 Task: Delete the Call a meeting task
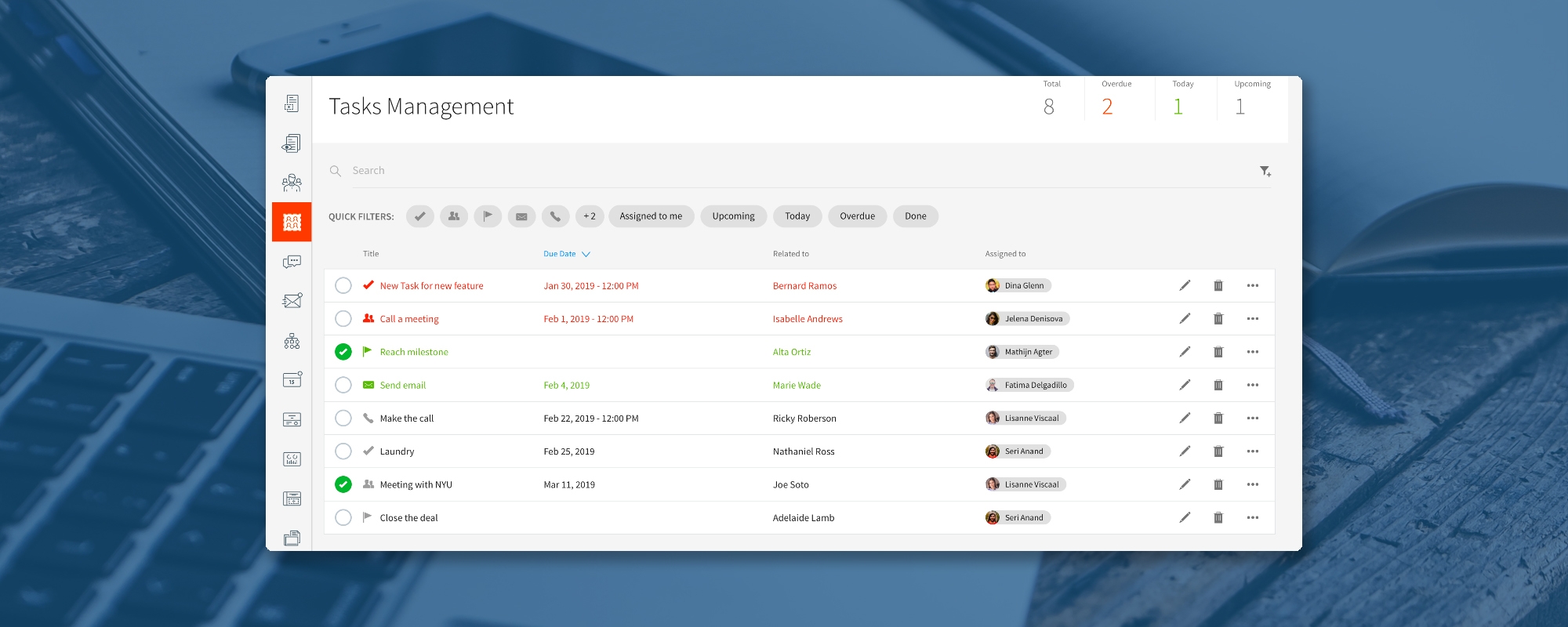pyautogui.click(x=1218, y=319)
